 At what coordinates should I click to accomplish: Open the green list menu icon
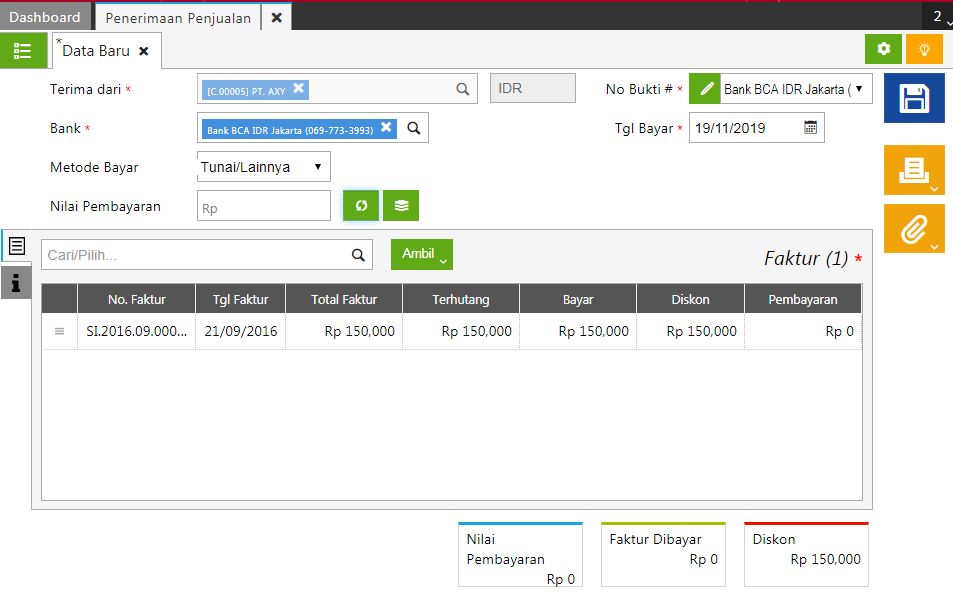[x=23, y=50]
